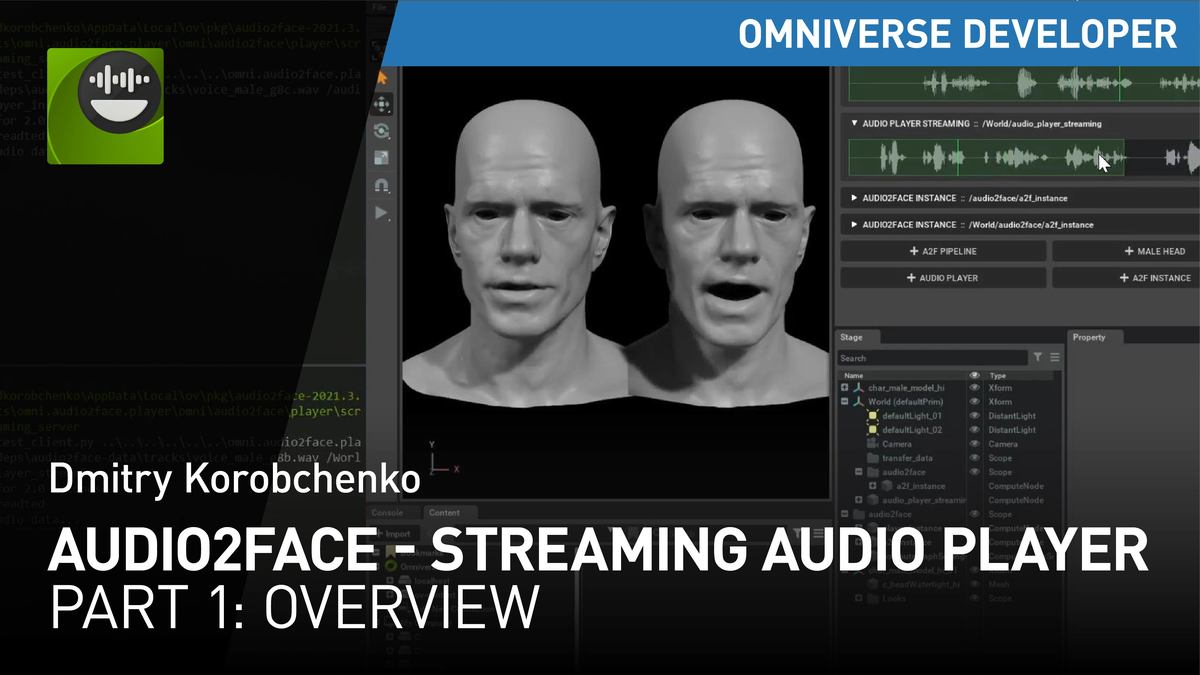Toggle transfer_data visibility eye
1200x675 pixels.
click(x=975, y=458)
